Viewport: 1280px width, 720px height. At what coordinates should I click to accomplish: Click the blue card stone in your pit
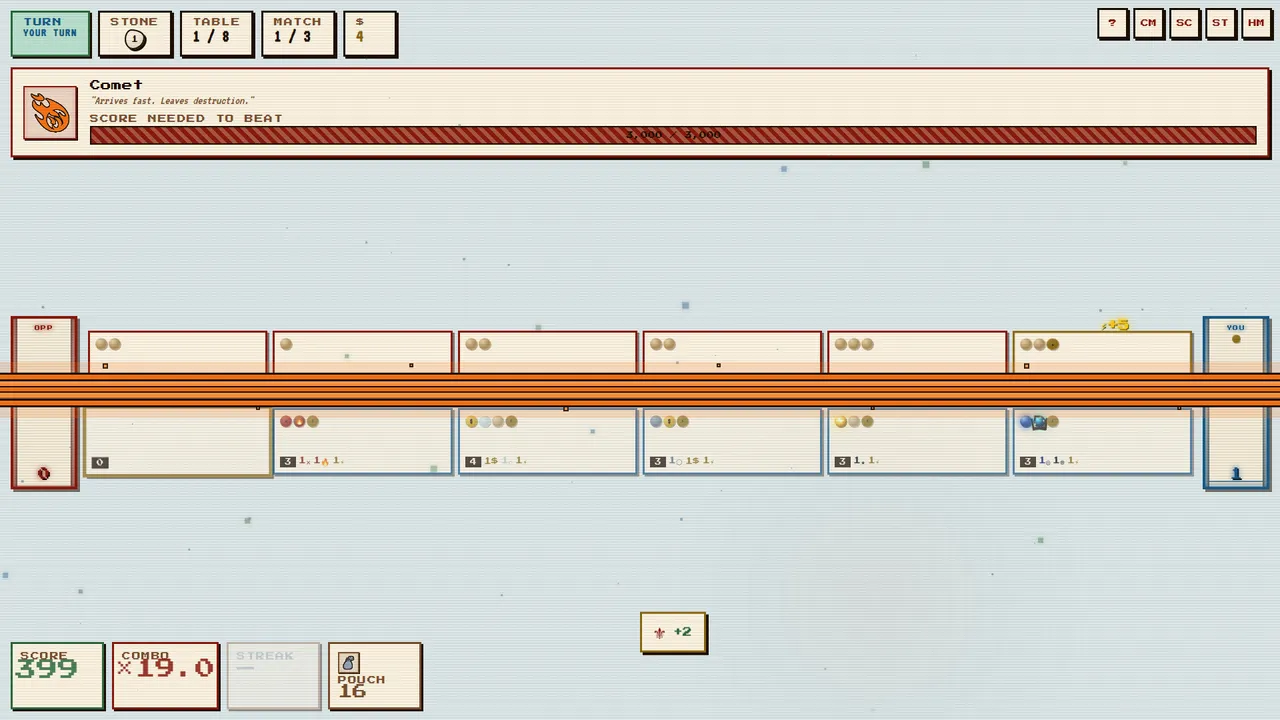(x=1040, y=422)
